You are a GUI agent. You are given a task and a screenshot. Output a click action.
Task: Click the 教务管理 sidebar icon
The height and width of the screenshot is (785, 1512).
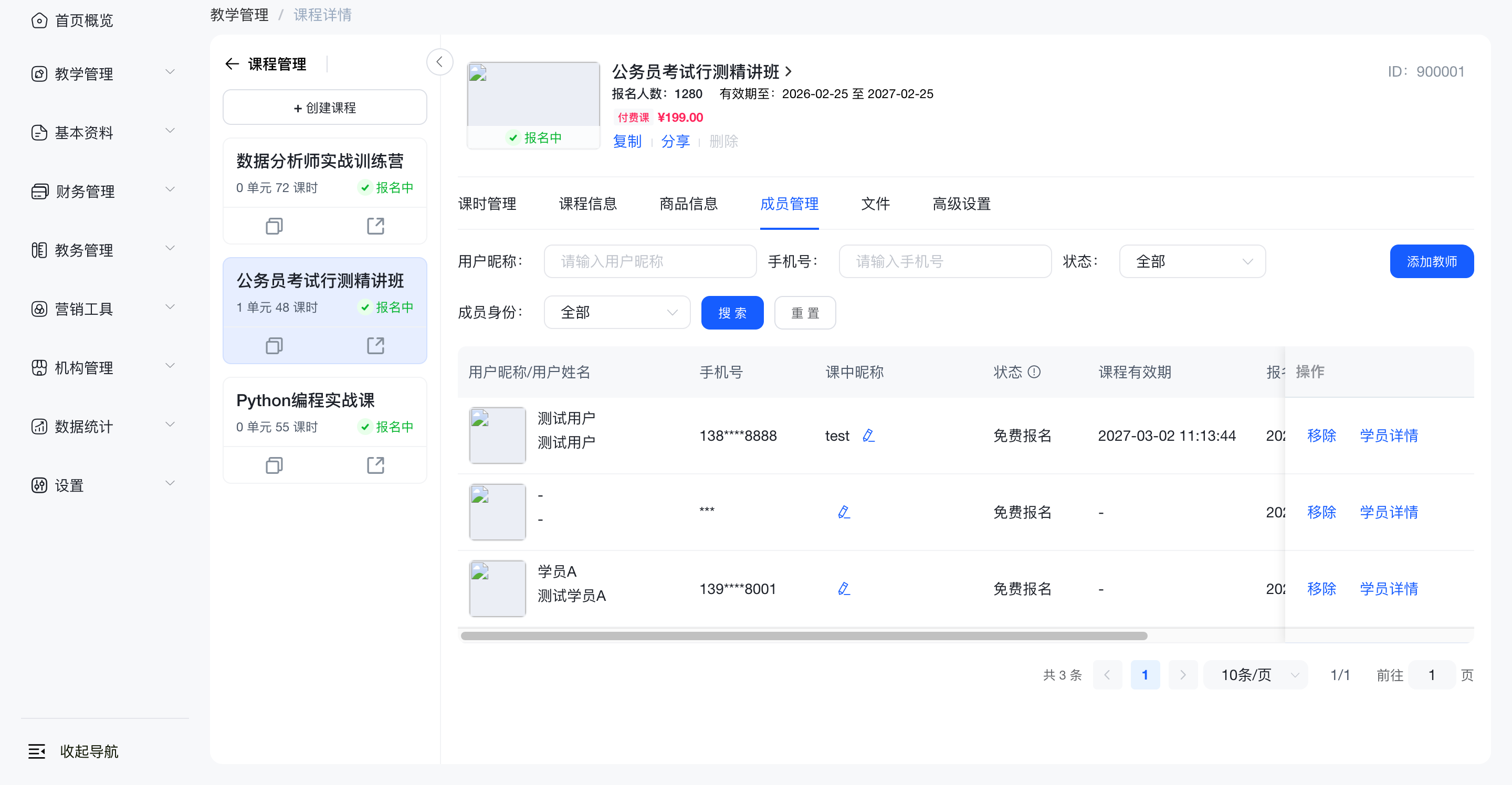coord(39,250)
